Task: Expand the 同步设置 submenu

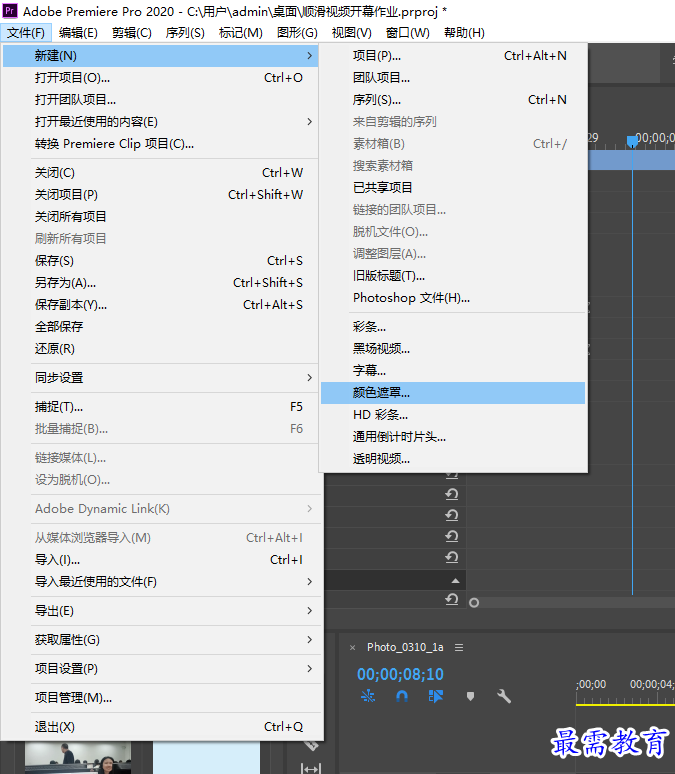Action: coord(160,378)
